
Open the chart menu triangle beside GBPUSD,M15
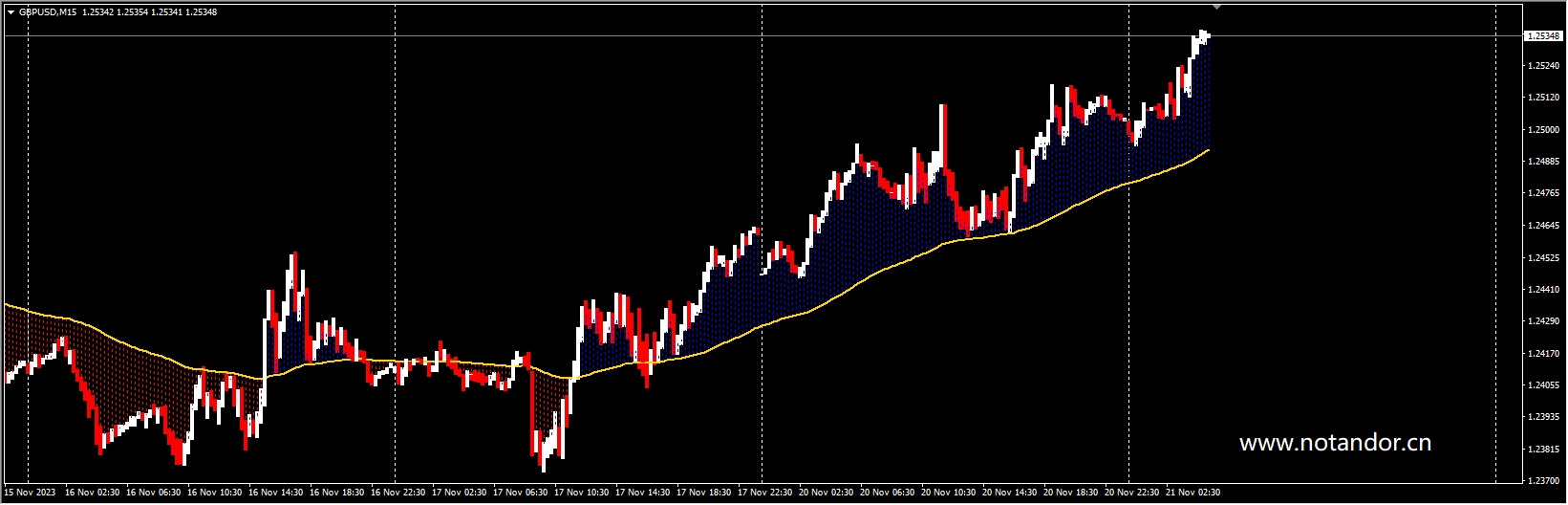point(11,12)
